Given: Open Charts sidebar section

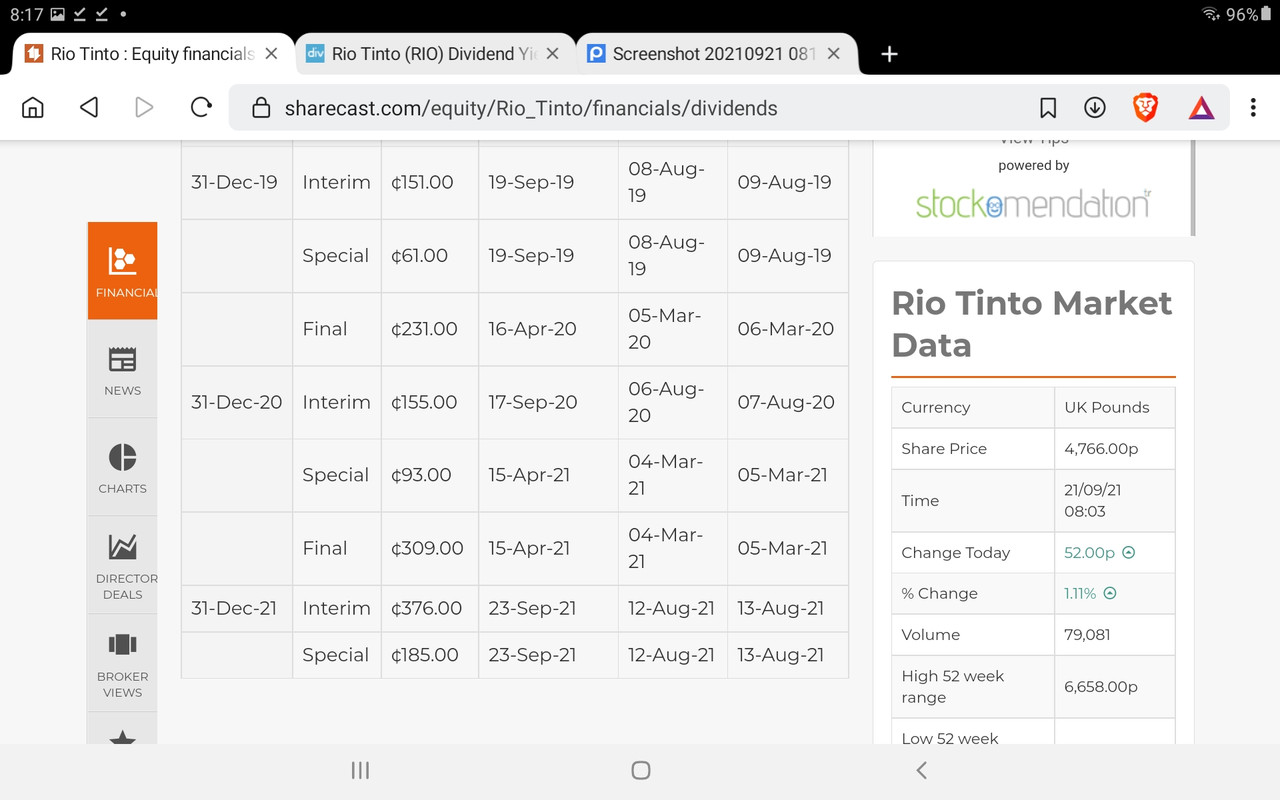Looking at the screenshot, I should point(123,467).
